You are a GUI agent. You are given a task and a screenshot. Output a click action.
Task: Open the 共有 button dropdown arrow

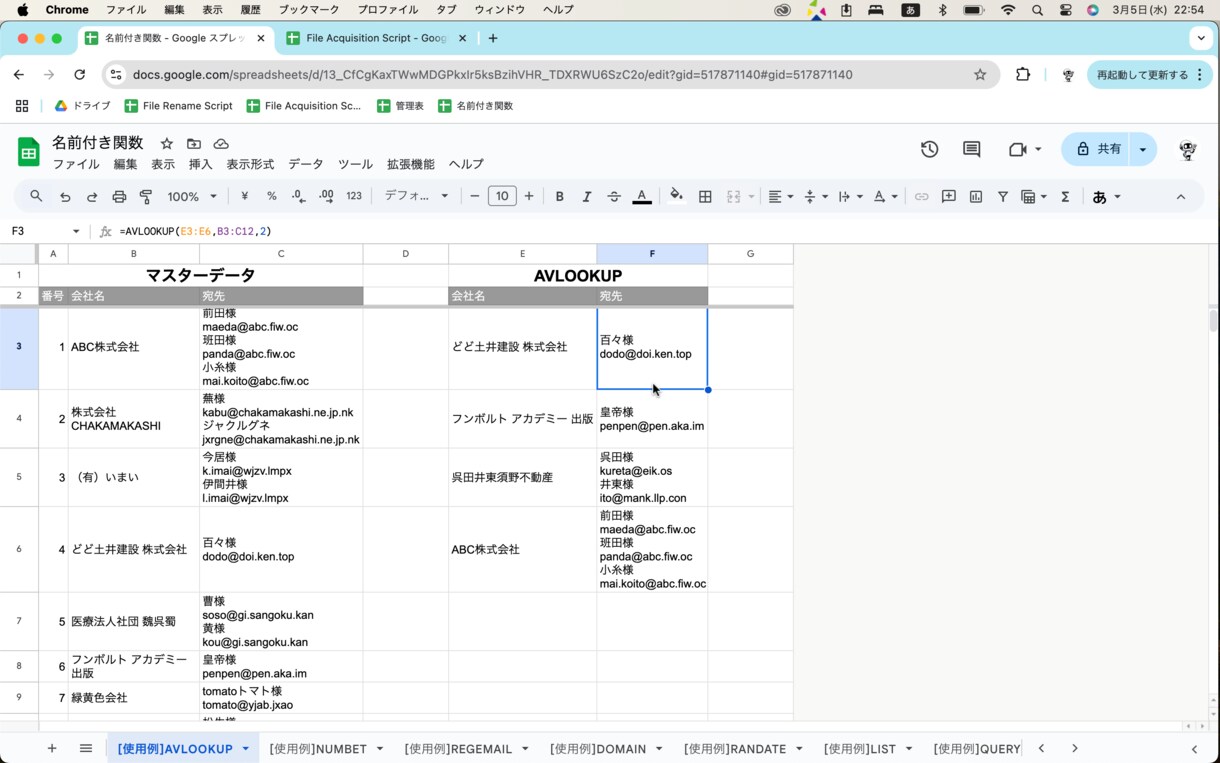1143,149
